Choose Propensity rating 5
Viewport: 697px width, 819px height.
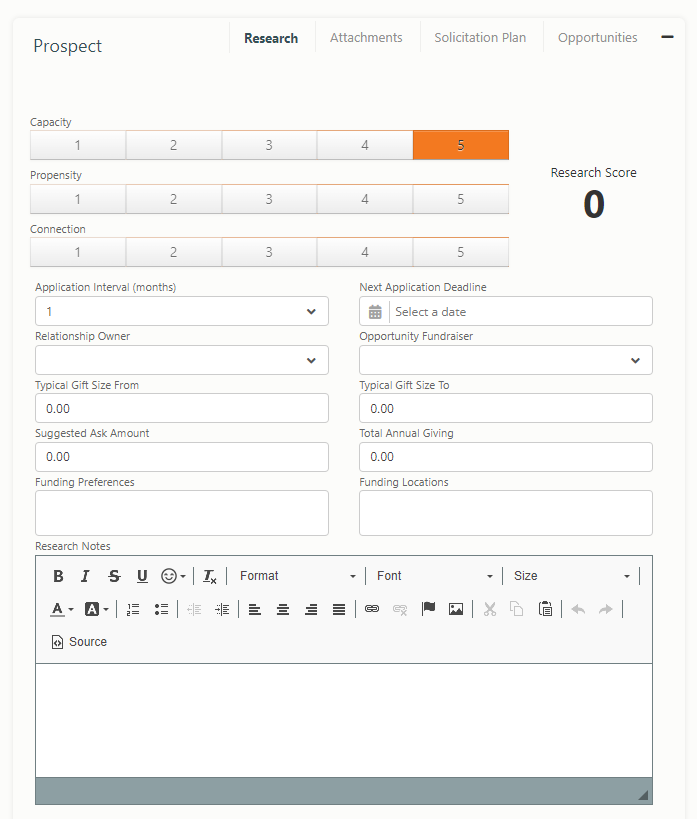click(x=460, y=199)
